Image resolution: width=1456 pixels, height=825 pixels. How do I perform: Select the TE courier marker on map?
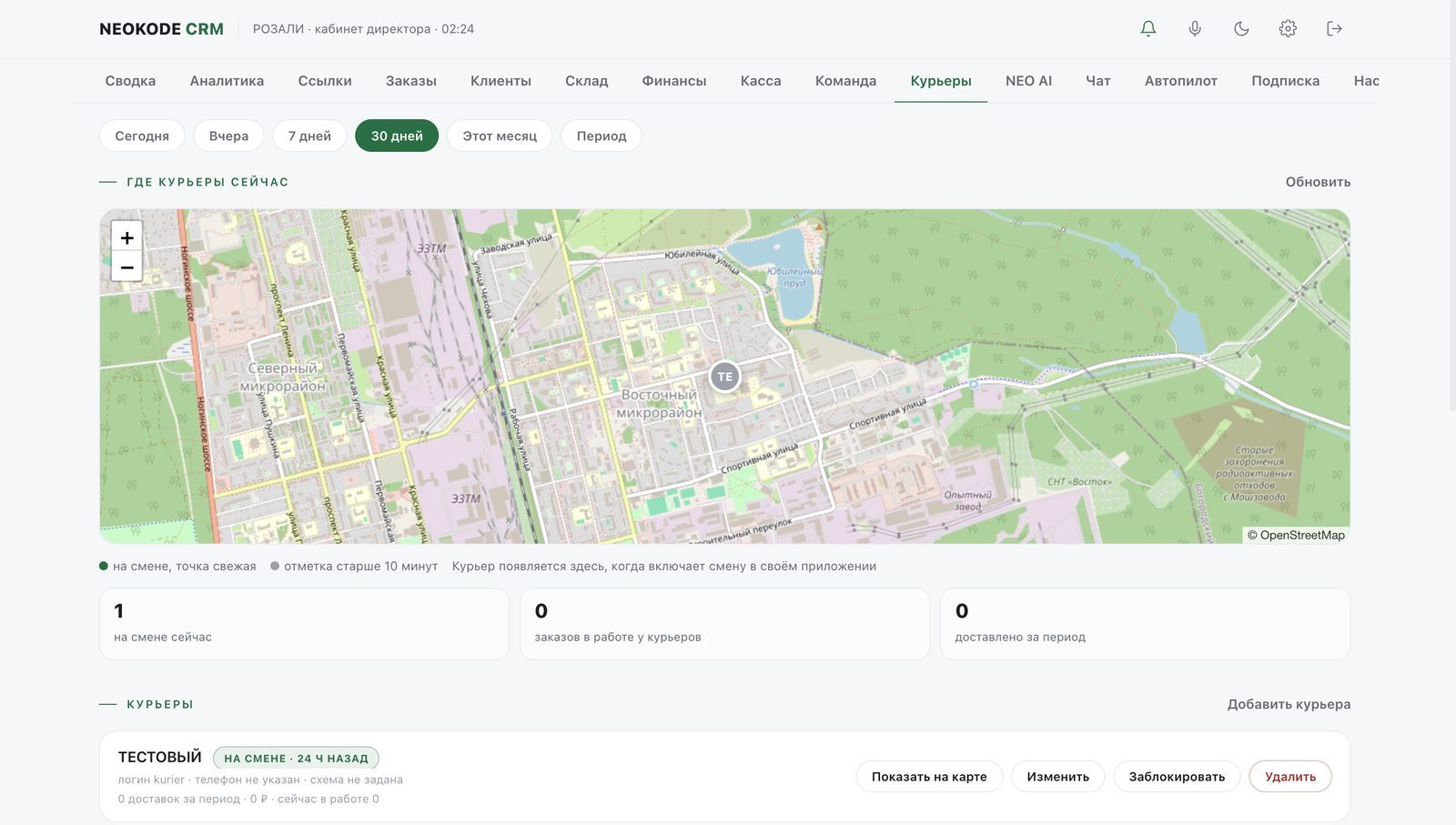[x=724, y=377]
